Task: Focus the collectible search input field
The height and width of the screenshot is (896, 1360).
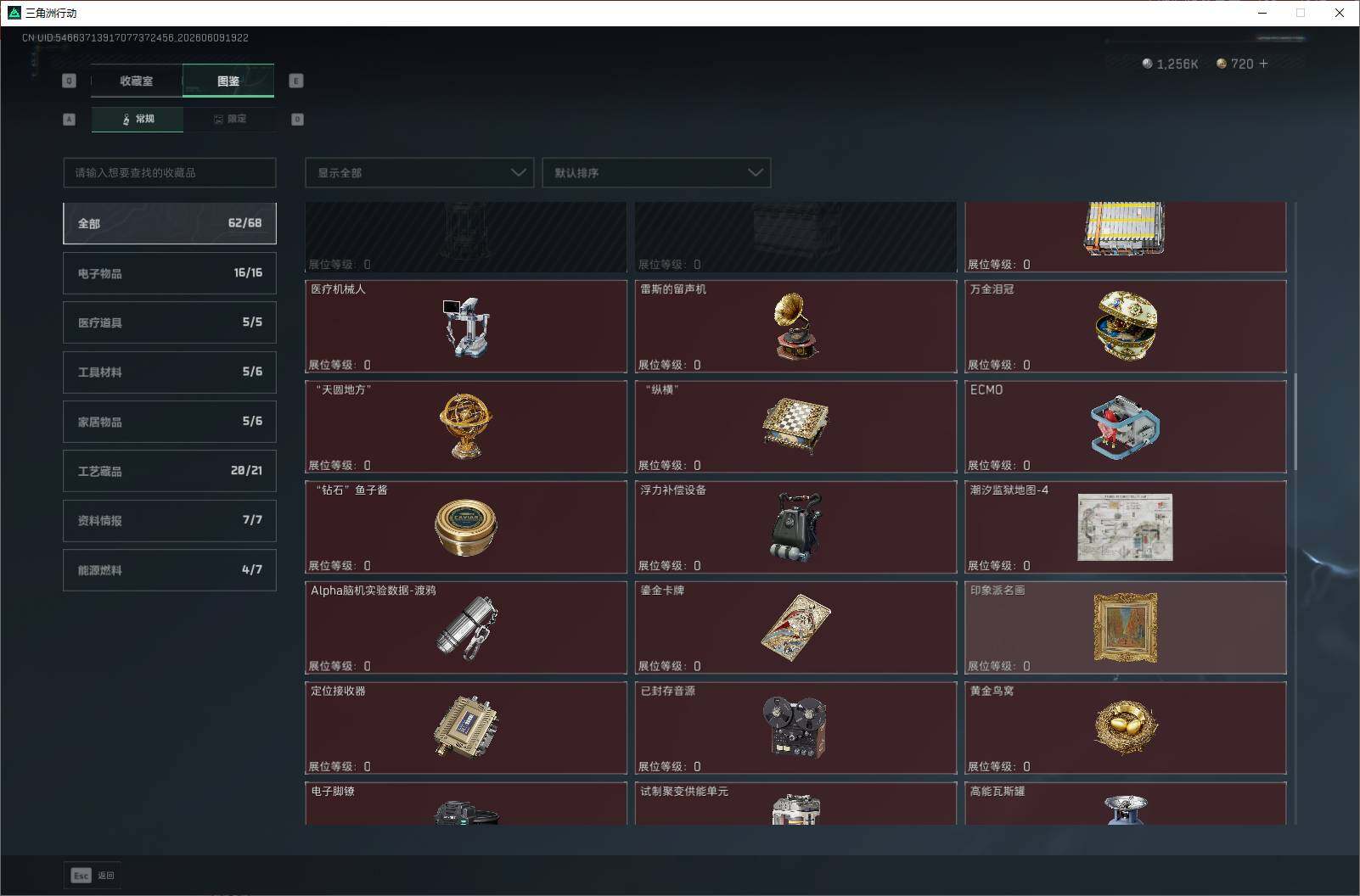Action: point(170,172)
